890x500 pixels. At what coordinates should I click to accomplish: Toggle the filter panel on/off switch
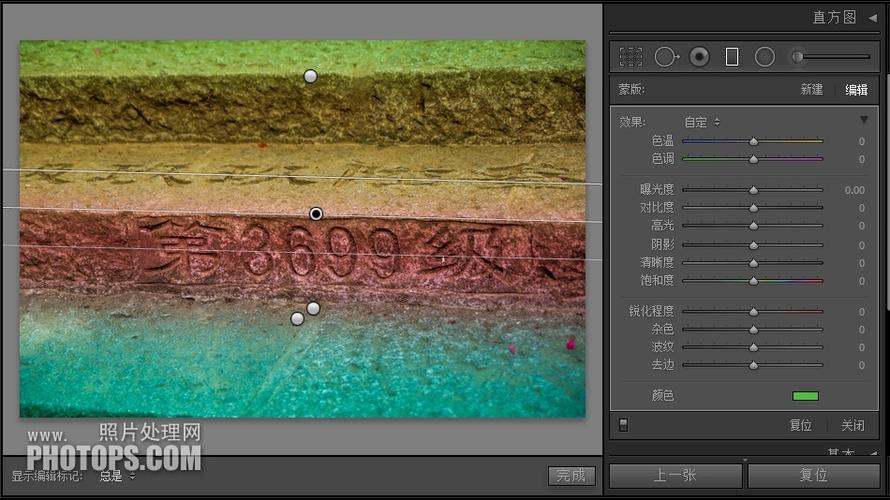tap(623, 425)
